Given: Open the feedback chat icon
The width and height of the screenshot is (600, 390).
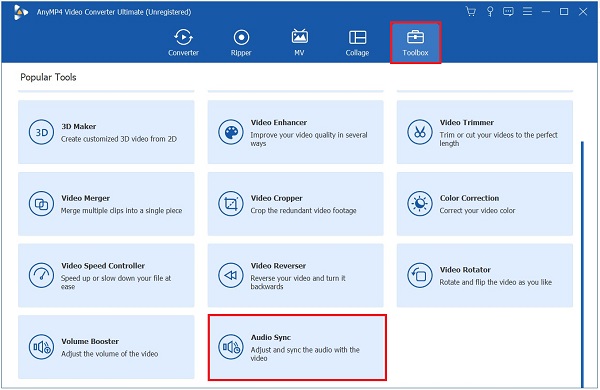Looking at the screenshot, I should point(508,11).
